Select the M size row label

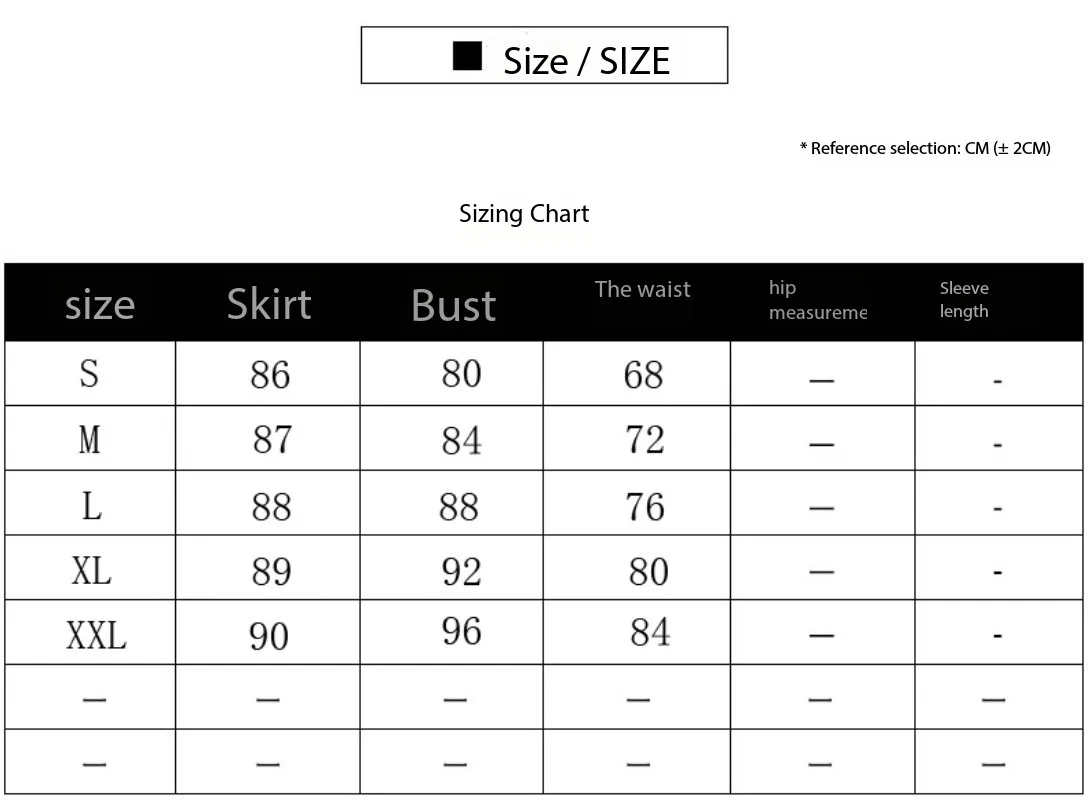coord(90,439)
